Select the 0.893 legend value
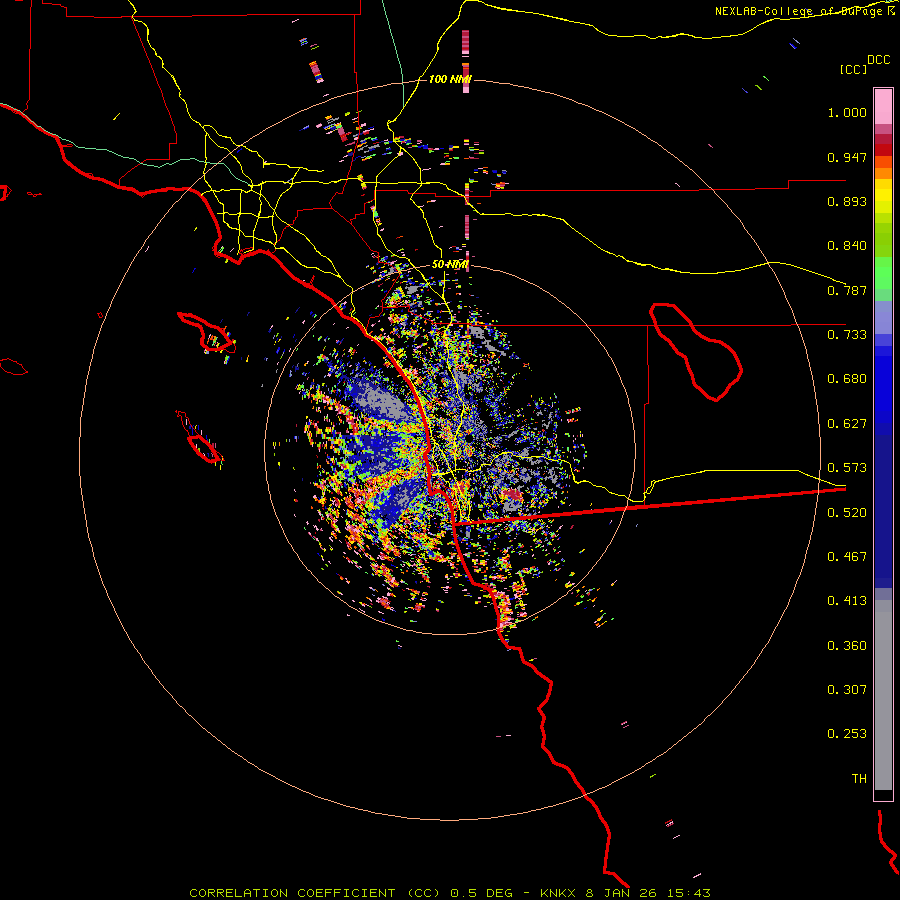Screen dimensions: 900x900 (x=847, y=201)
